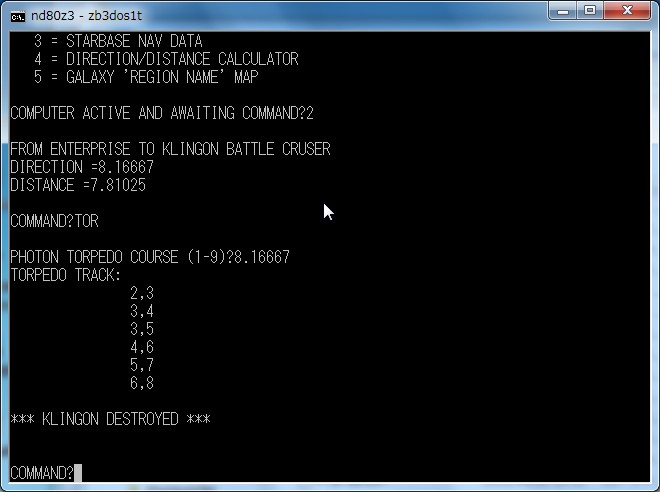
Task: Click the window title 'nd80z3 - zb3dos1t'
Action: coord(87,16)
